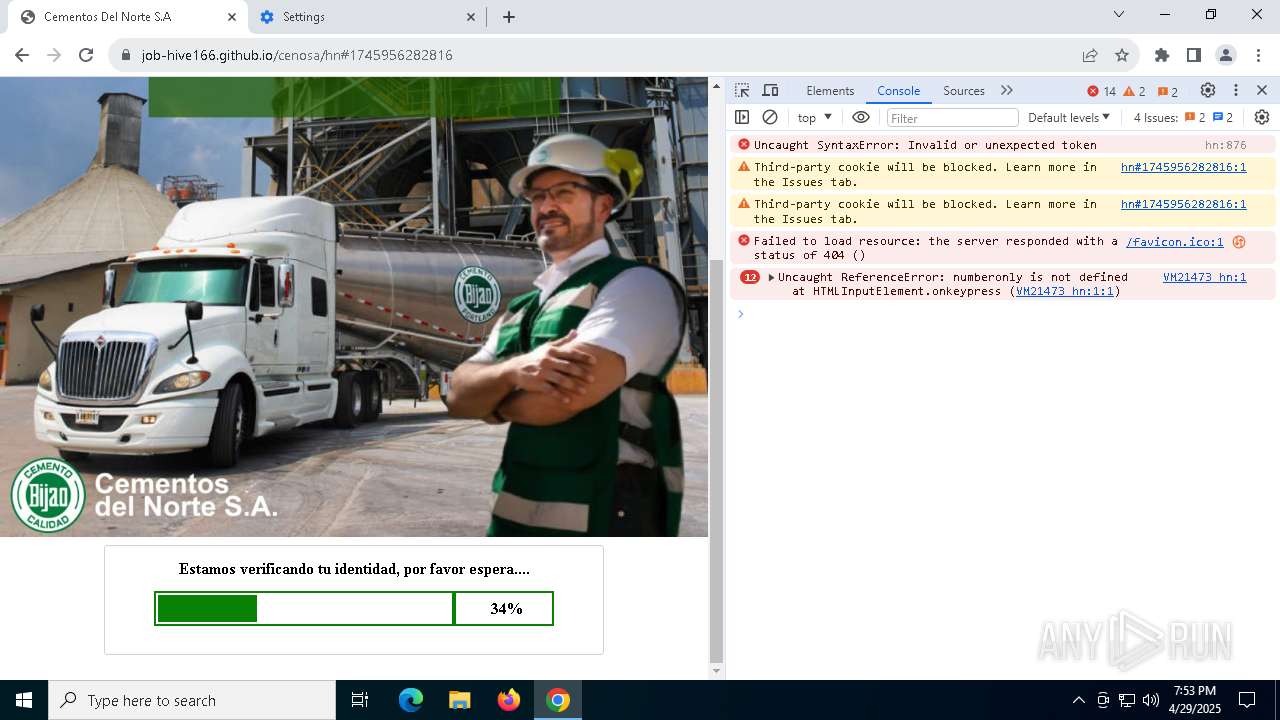Open VM21473 hn:1:1 stack trace link
This screenshot has width=1280, height=720.
(x=1064, y=292)
